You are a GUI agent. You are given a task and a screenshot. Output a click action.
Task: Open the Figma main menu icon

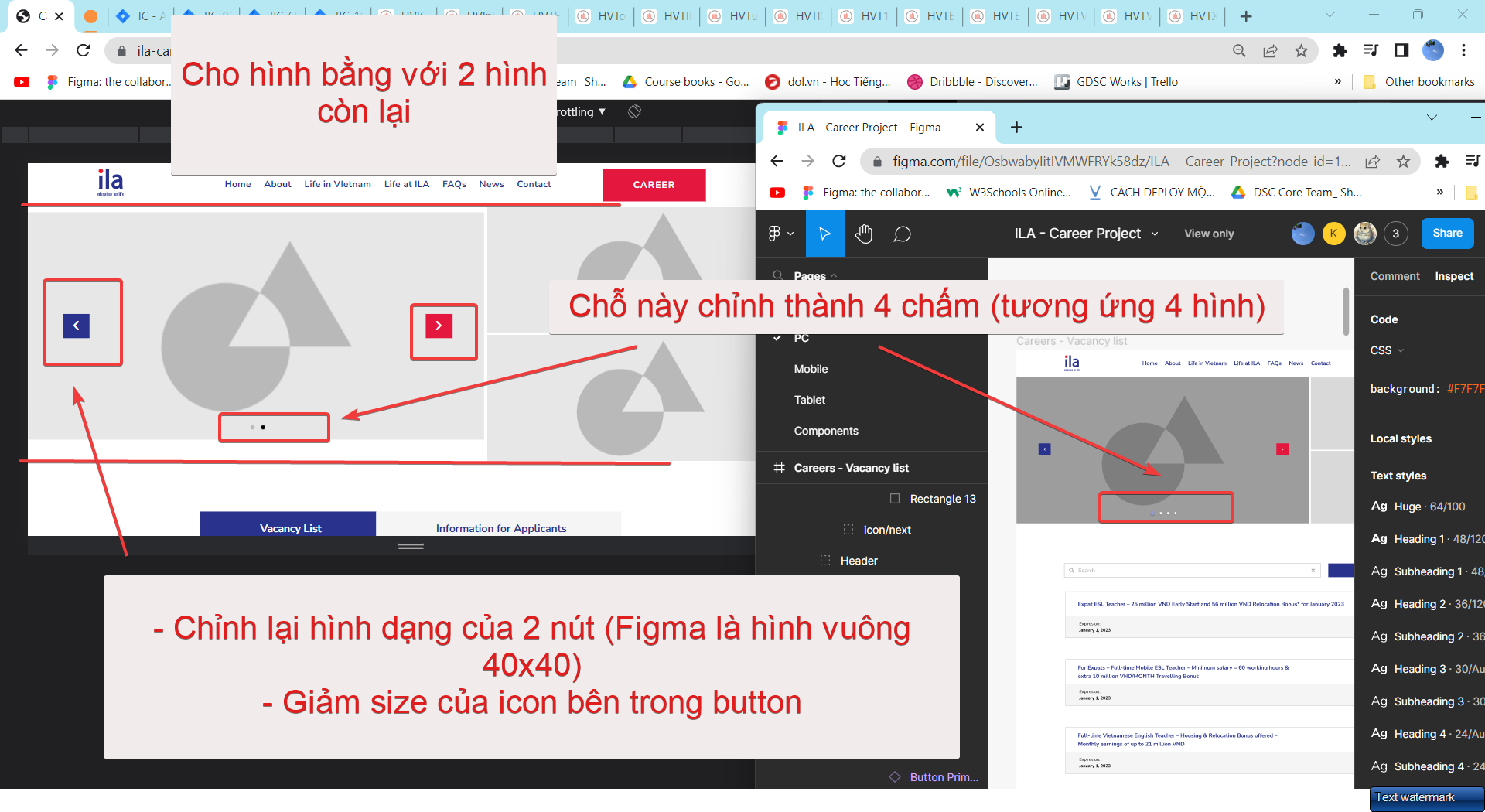tap(780, 234)
